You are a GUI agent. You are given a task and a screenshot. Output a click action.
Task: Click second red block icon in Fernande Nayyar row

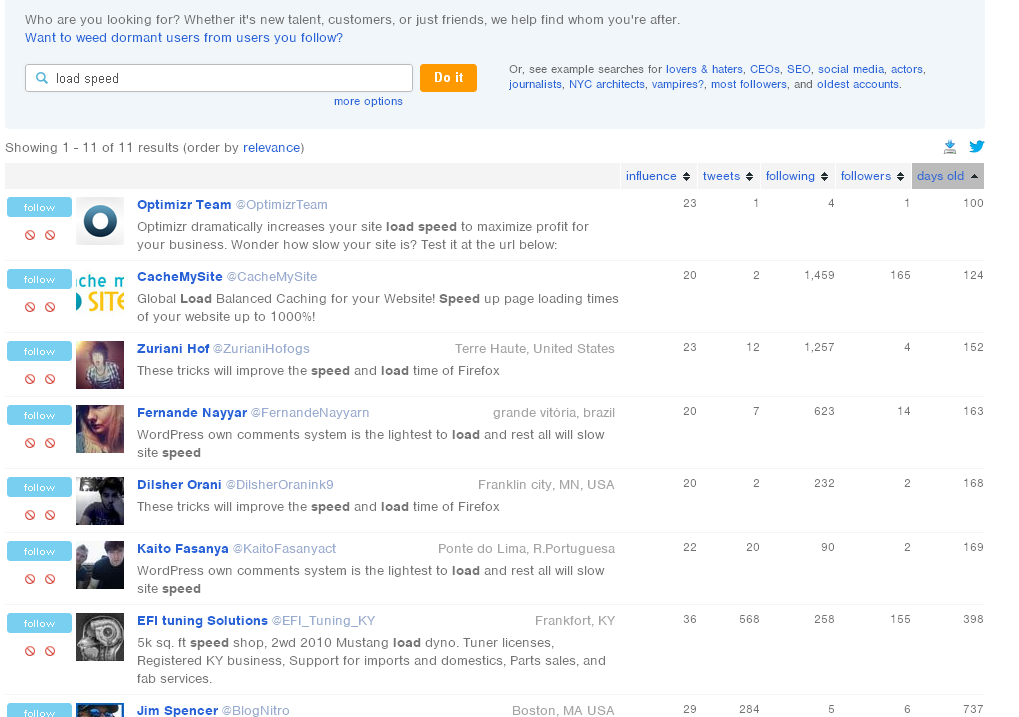tap(50, 443)
